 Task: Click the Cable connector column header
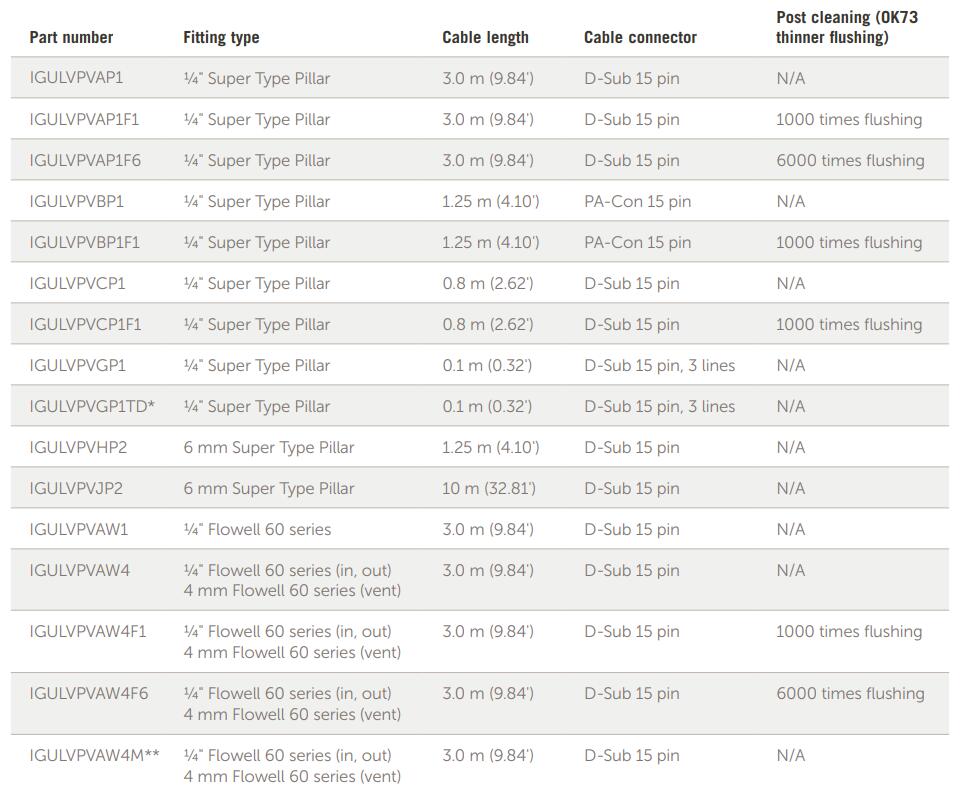(640, 37)
